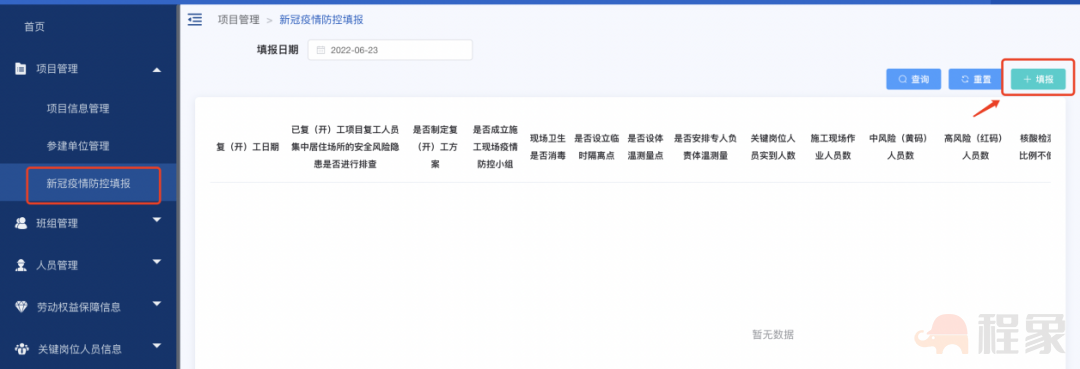Expand the 班组管理 submenu arrow
This screenshot has width=1080, height=369.
[x=156, y=220]
